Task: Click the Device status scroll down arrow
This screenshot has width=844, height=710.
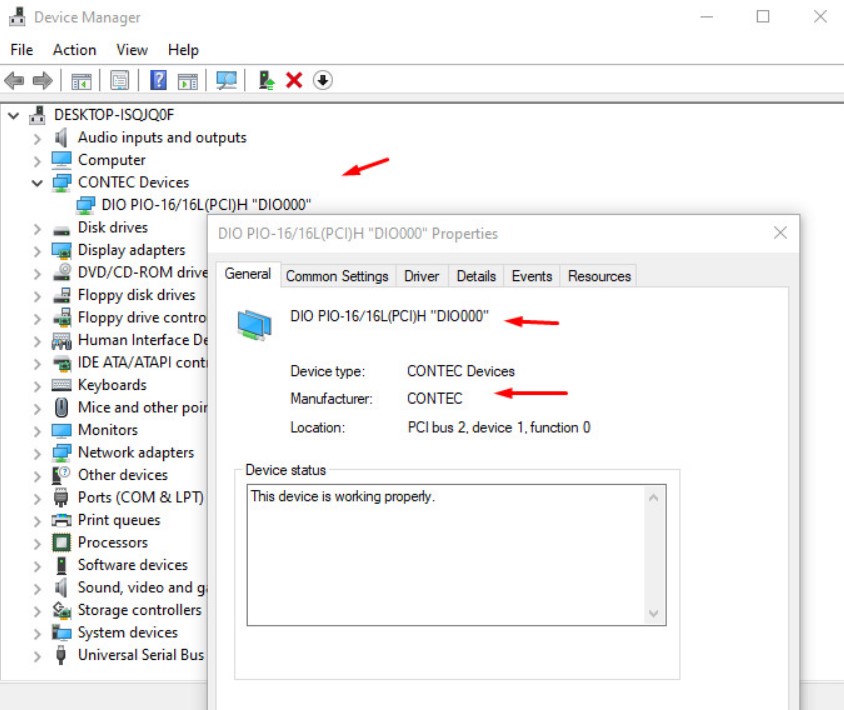Action: (653, 613)
